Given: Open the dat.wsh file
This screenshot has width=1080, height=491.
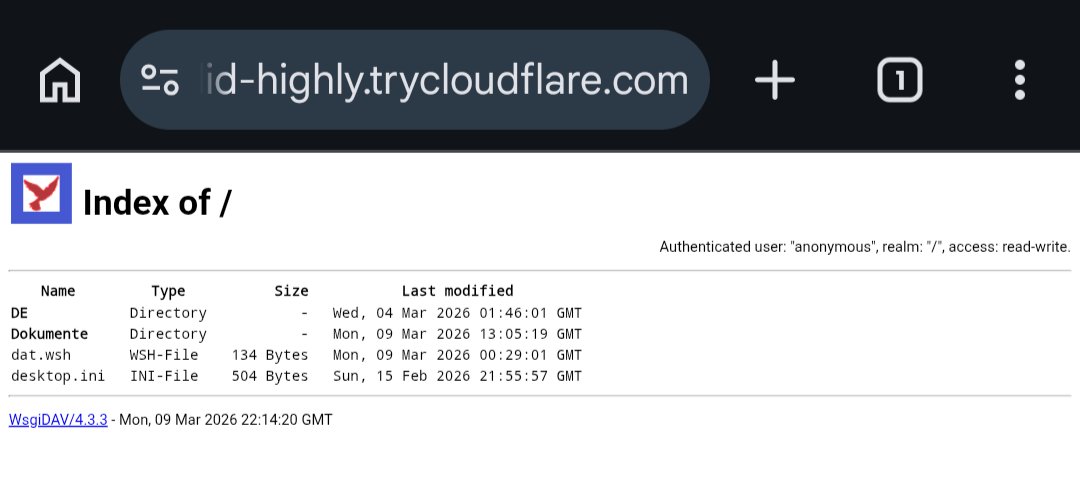Looking at the screenshot, I should pos(41,355).
